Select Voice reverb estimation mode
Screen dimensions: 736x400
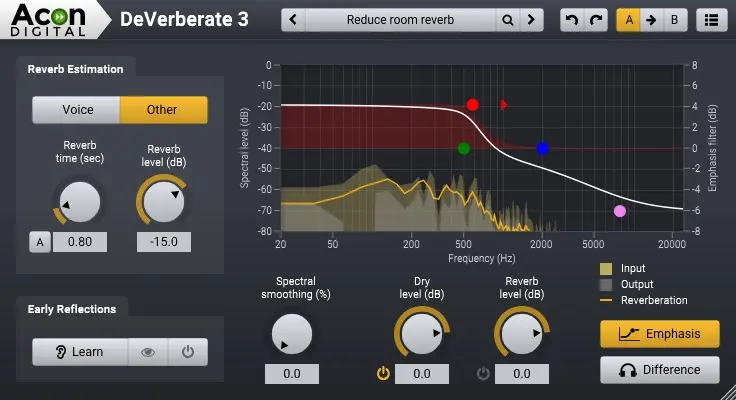[77, 110]
